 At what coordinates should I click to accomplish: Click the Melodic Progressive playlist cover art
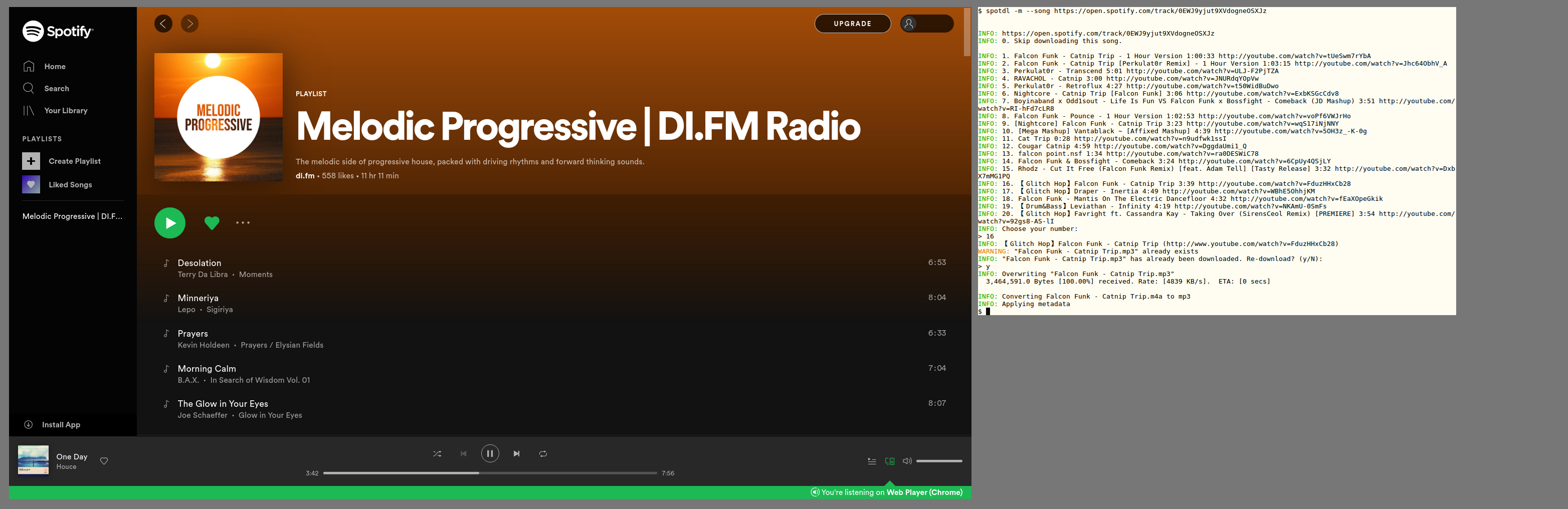219,117
